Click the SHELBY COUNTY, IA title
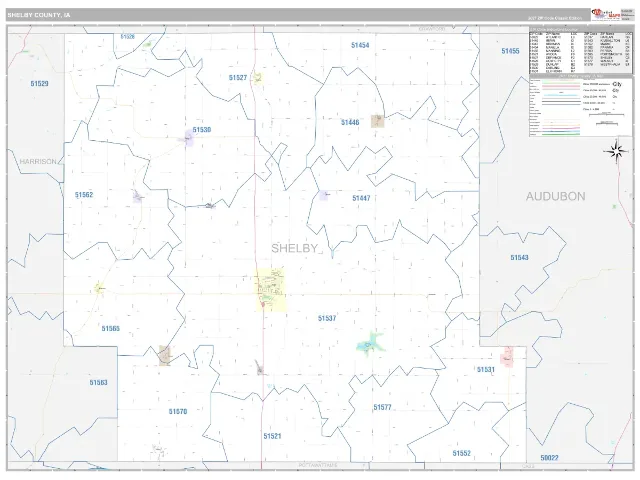 pyautogui.click(x=39, y=15)
